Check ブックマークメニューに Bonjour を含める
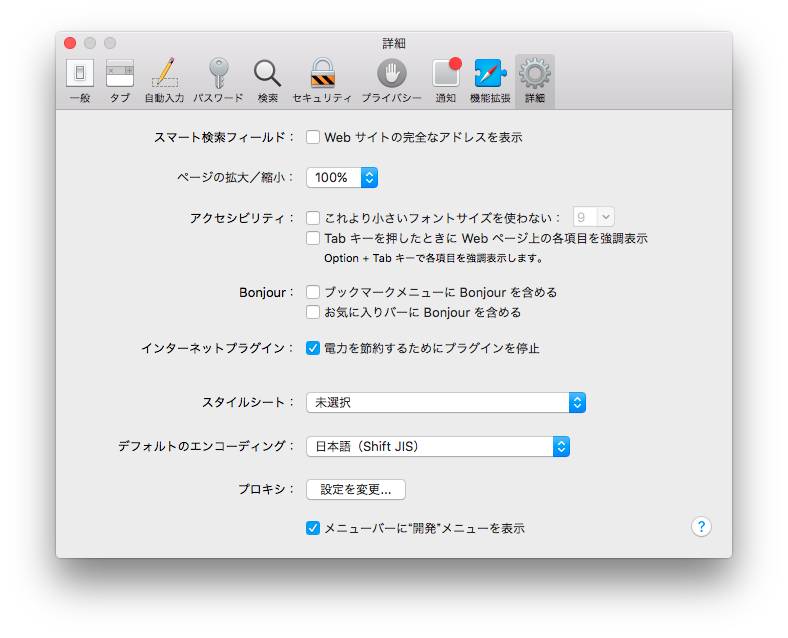The width and height of the screenshot is (788, 638). (x=313, y=292)
